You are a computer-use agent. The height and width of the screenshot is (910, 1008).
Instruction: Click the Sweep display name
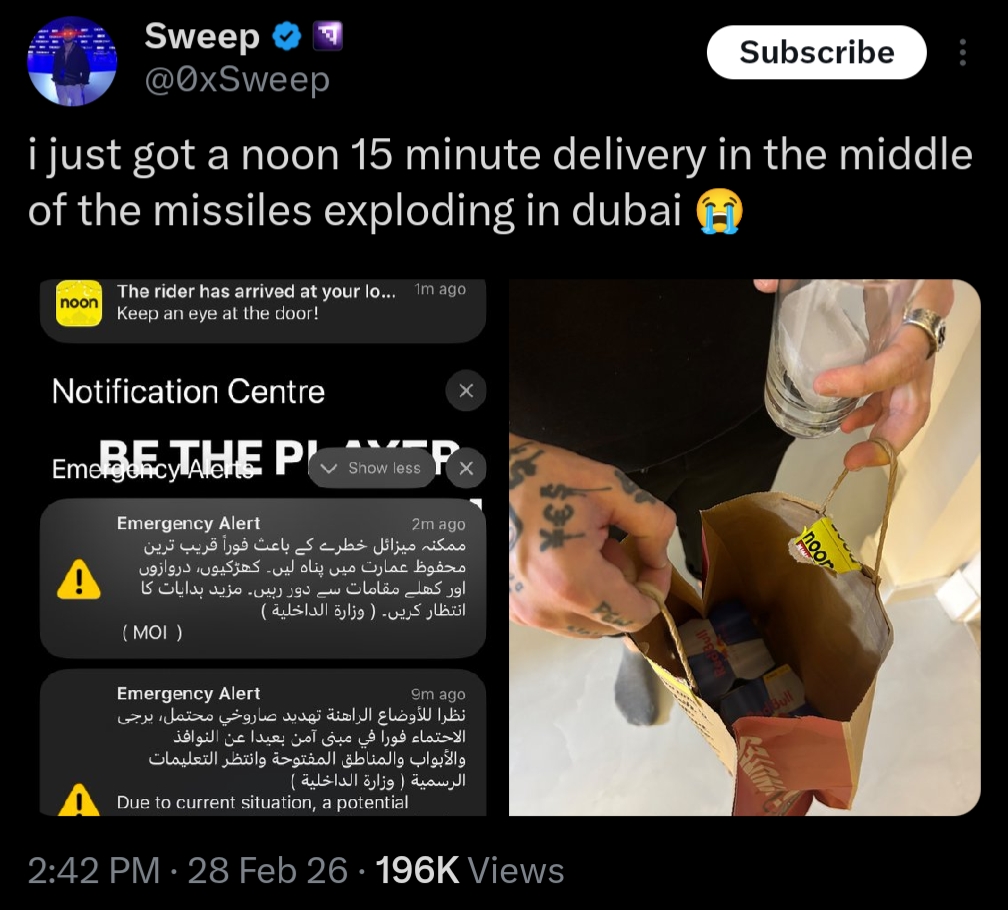[x=202, y=36]
